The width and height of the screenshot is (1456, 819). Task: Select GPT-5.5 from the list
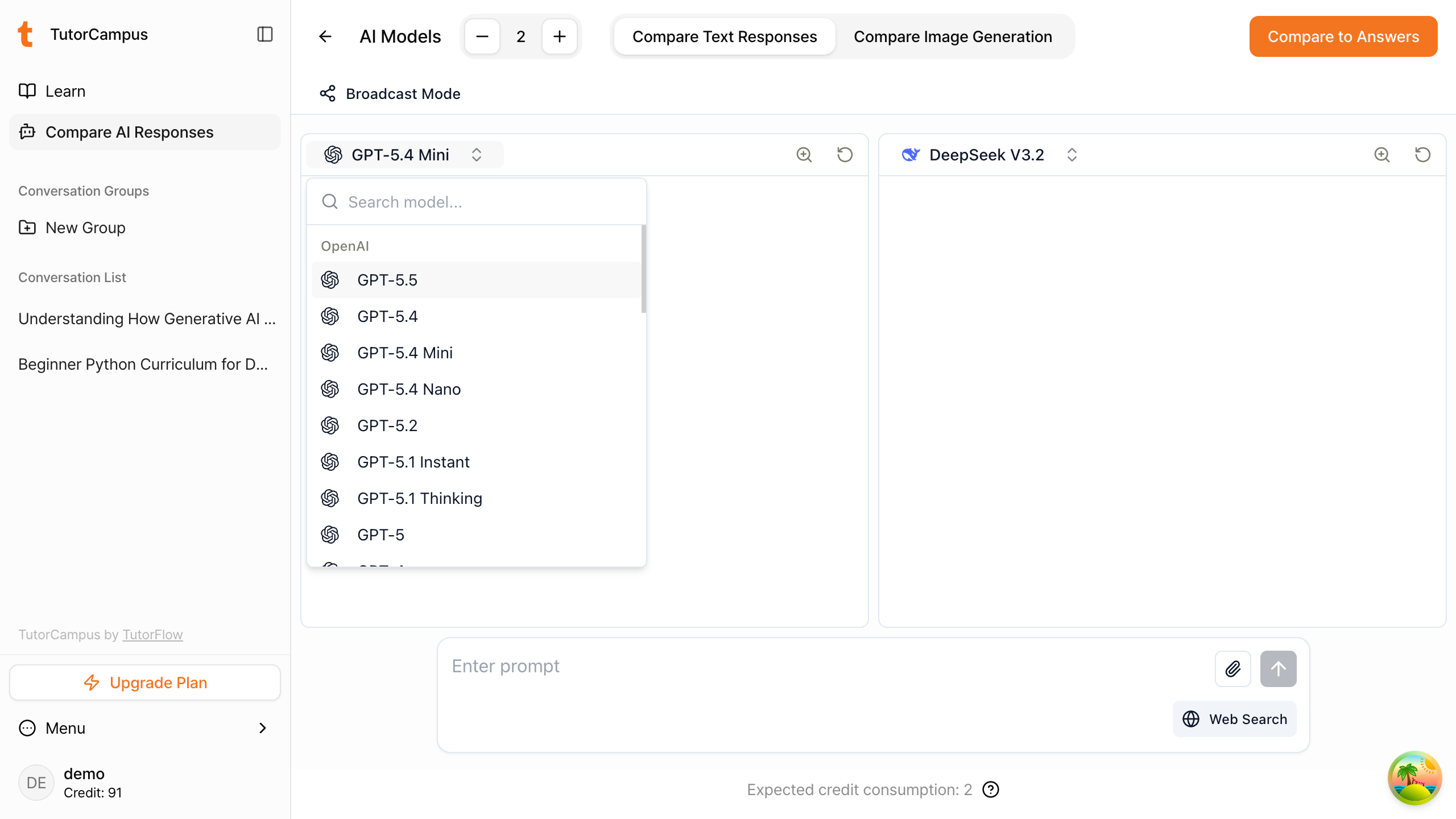477,280
